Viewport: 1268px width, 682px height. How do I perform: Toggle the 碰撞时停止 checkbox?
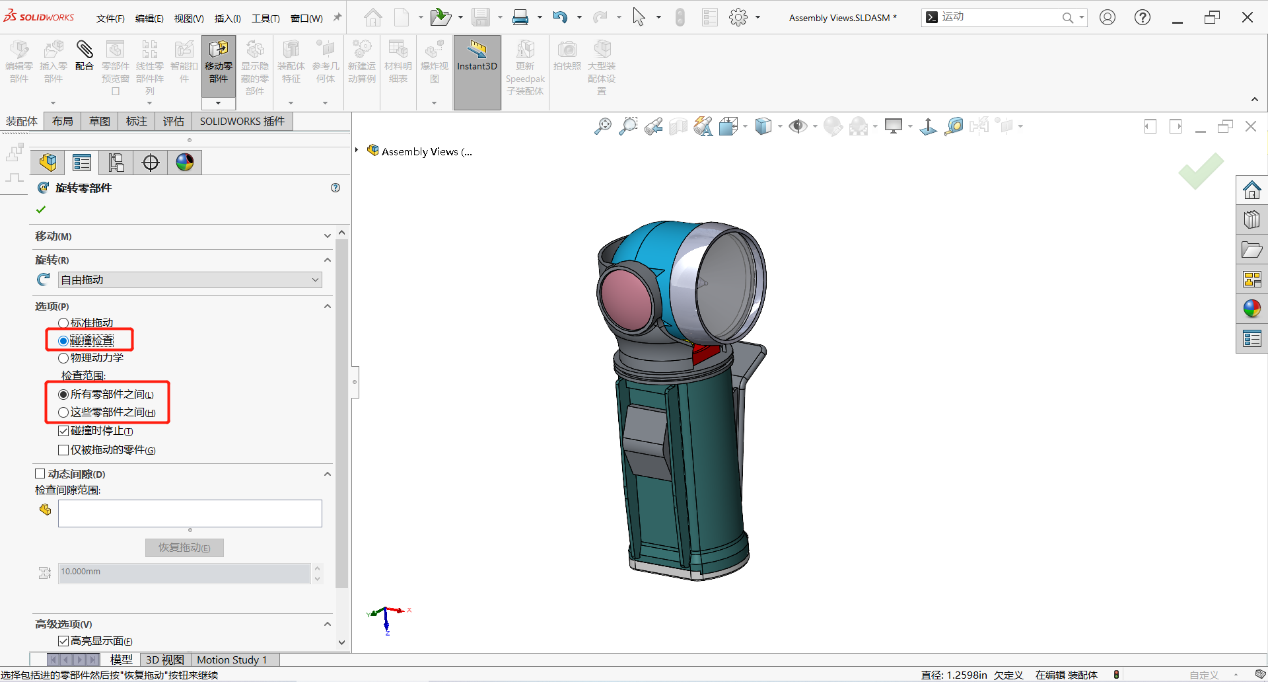click(64, 431)
